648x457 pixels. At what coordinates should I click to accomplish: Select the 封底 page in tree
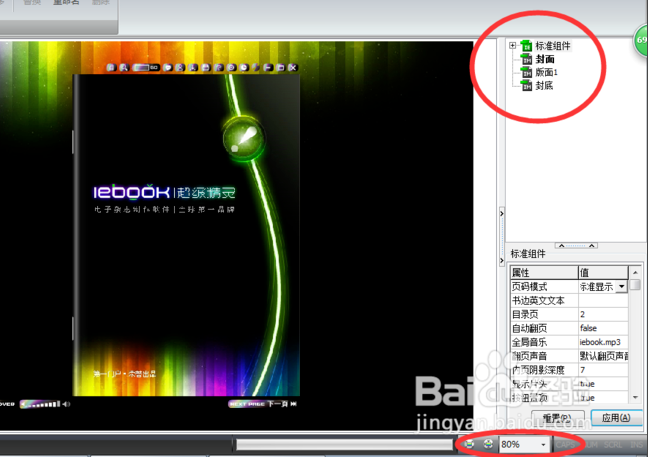pos(544,85)
